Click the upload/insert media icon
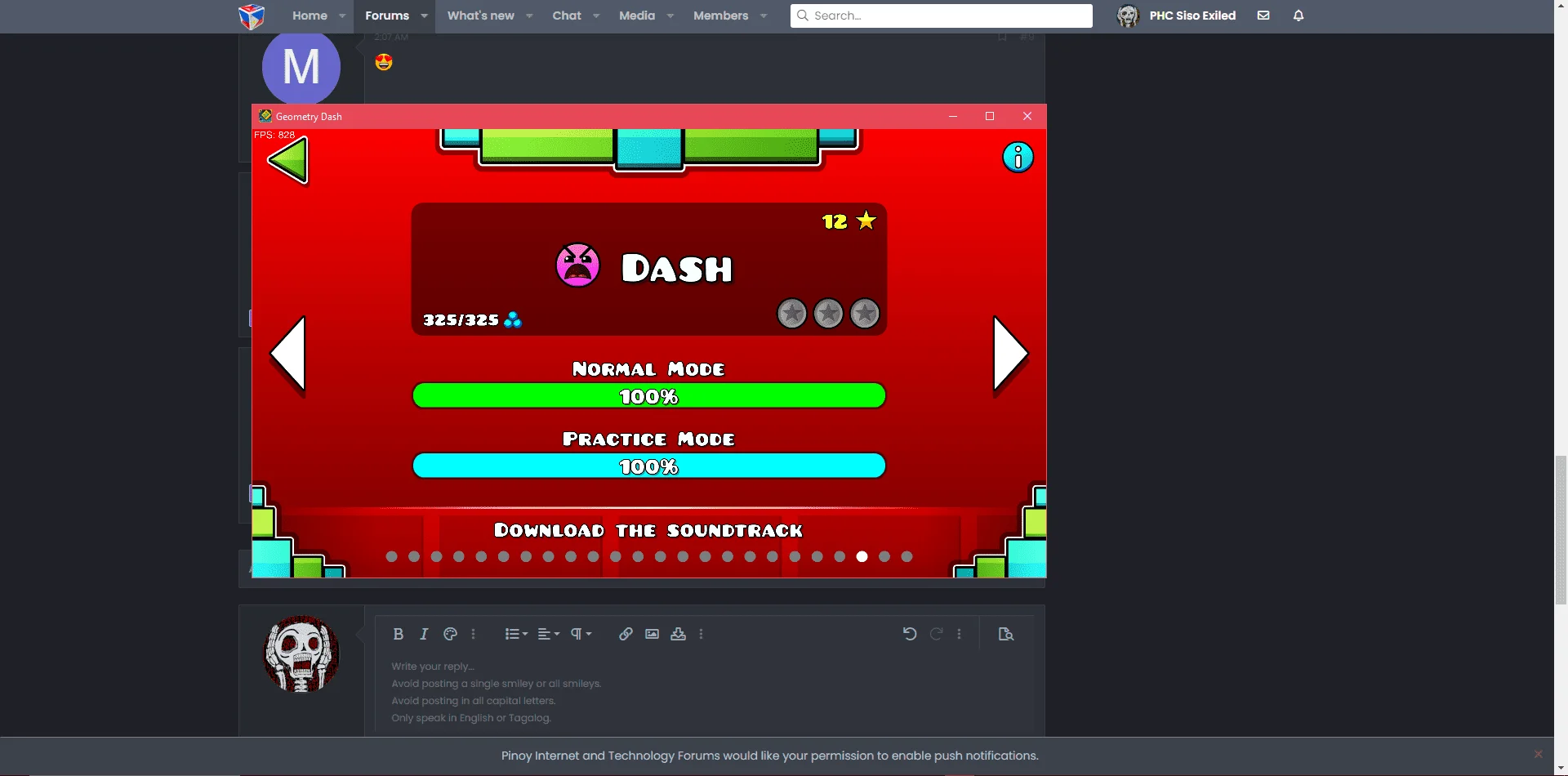This screenshot has width=1568, height=776. (x=678, y=634)
